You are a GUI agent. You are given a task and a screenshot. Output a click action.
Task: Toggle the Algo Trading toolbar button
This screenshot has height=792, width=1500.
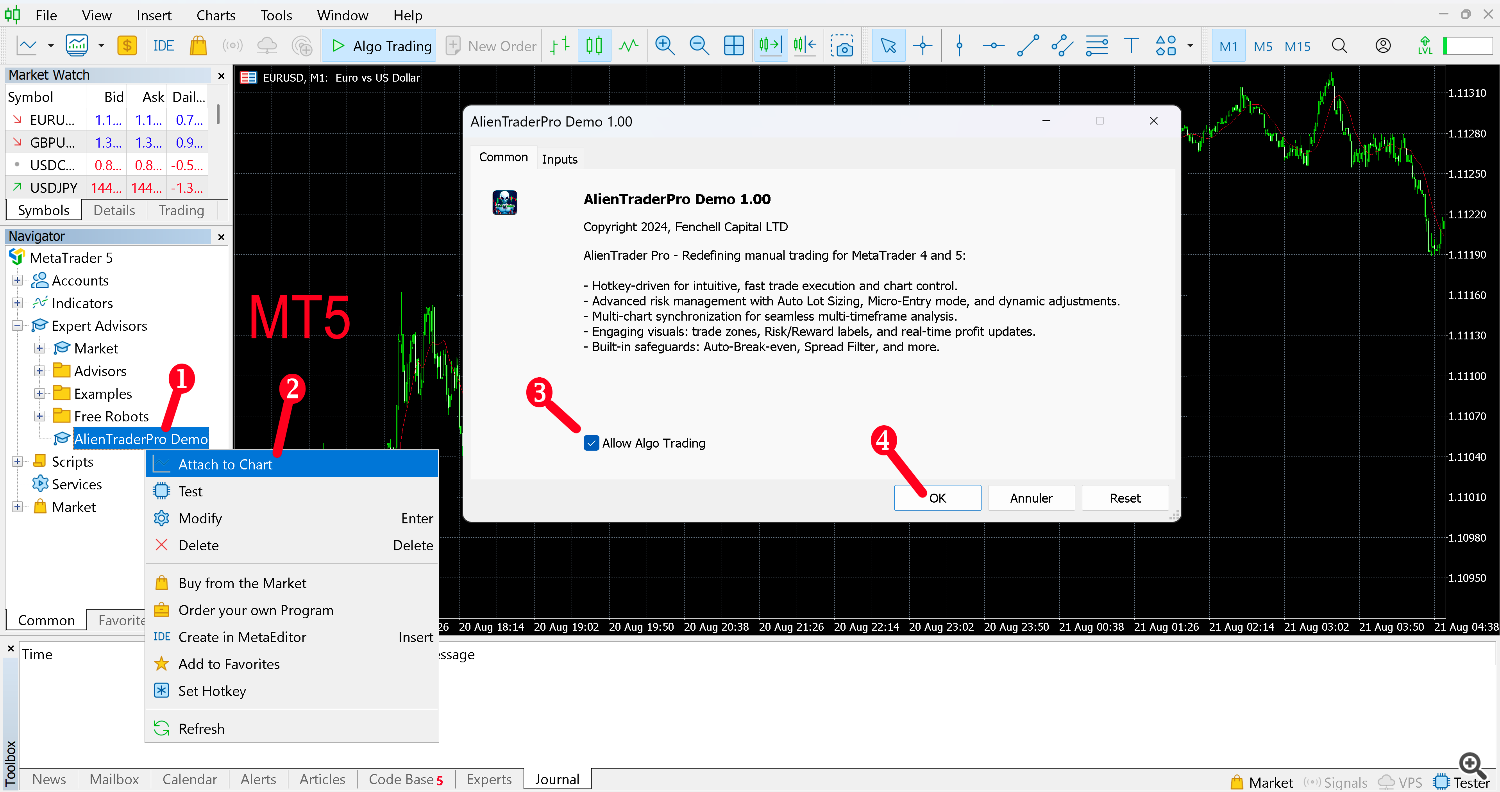(380, 45)
